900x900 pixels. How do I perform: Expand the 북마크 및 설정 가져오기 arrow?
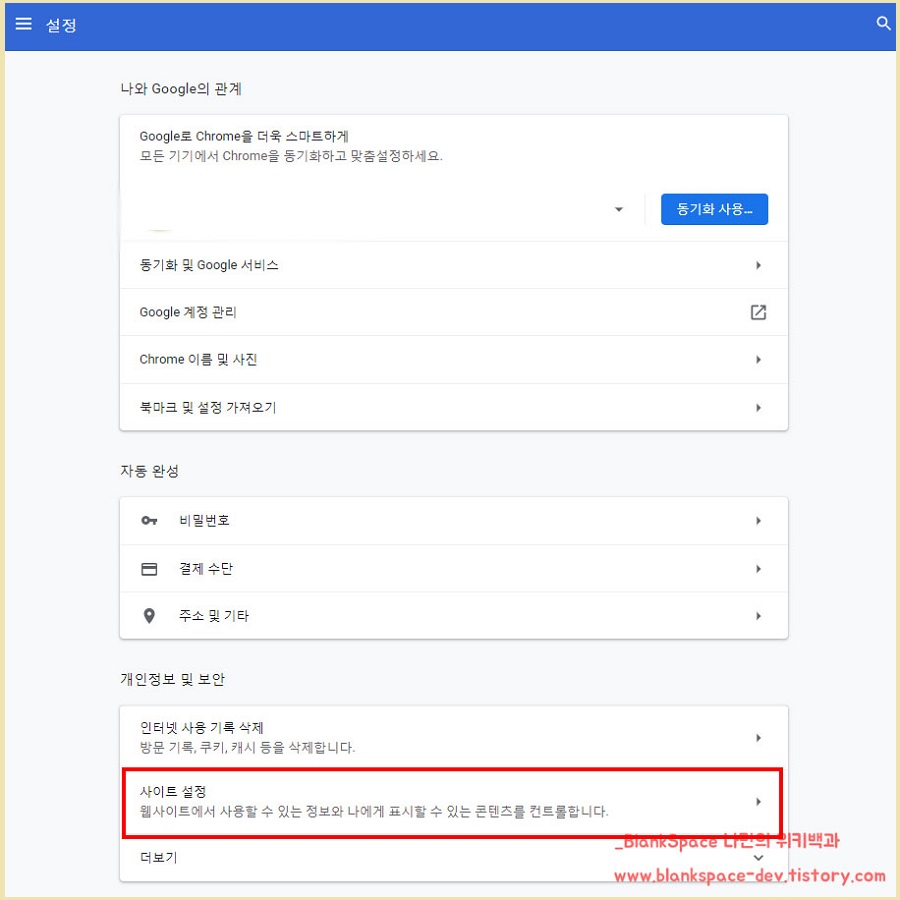tap(758, 408)
